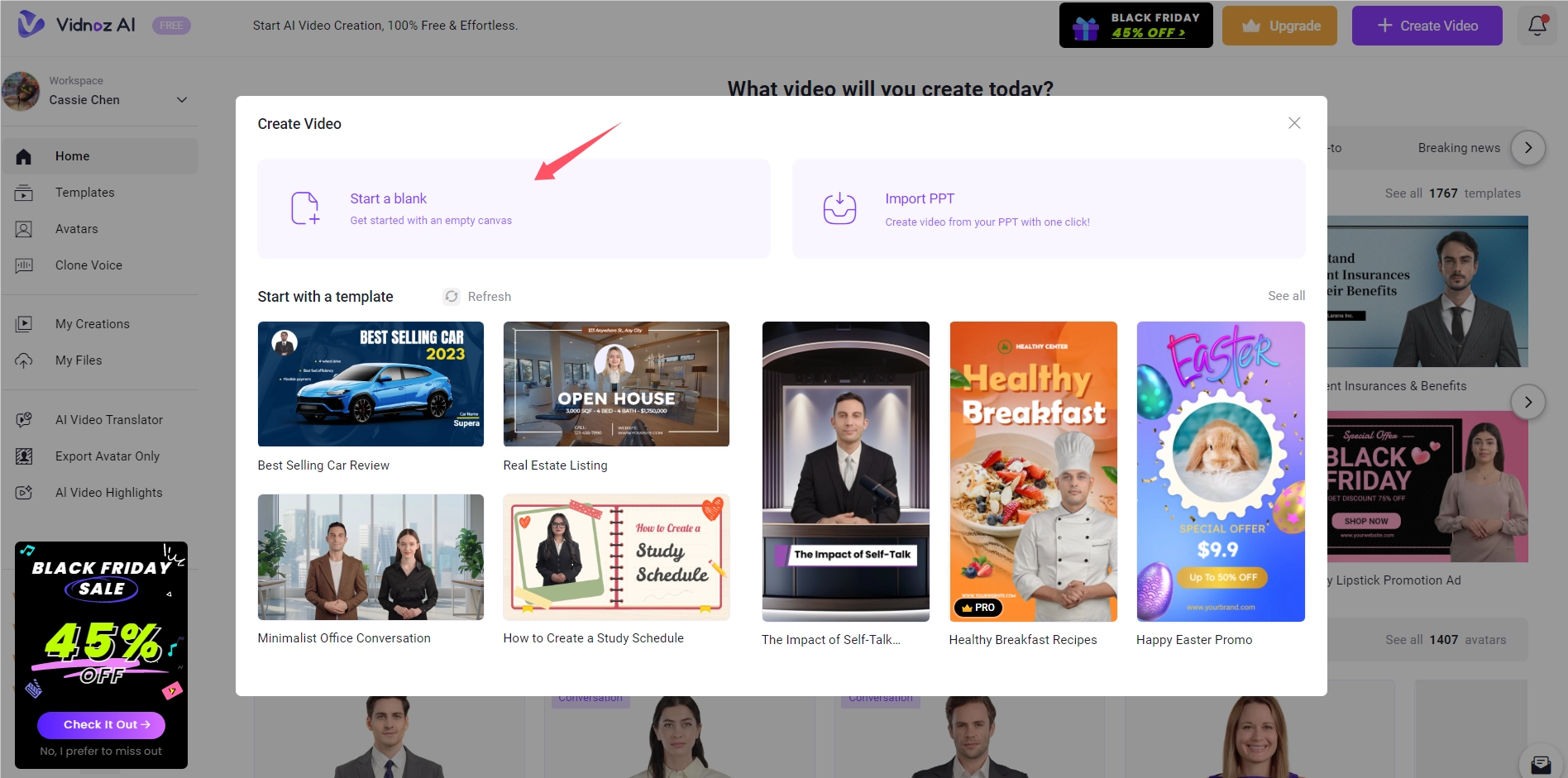This screenshot has width=1568, height=778.
Task: Click the AI Video Translator icon
Action: click(x=24, y=420)
